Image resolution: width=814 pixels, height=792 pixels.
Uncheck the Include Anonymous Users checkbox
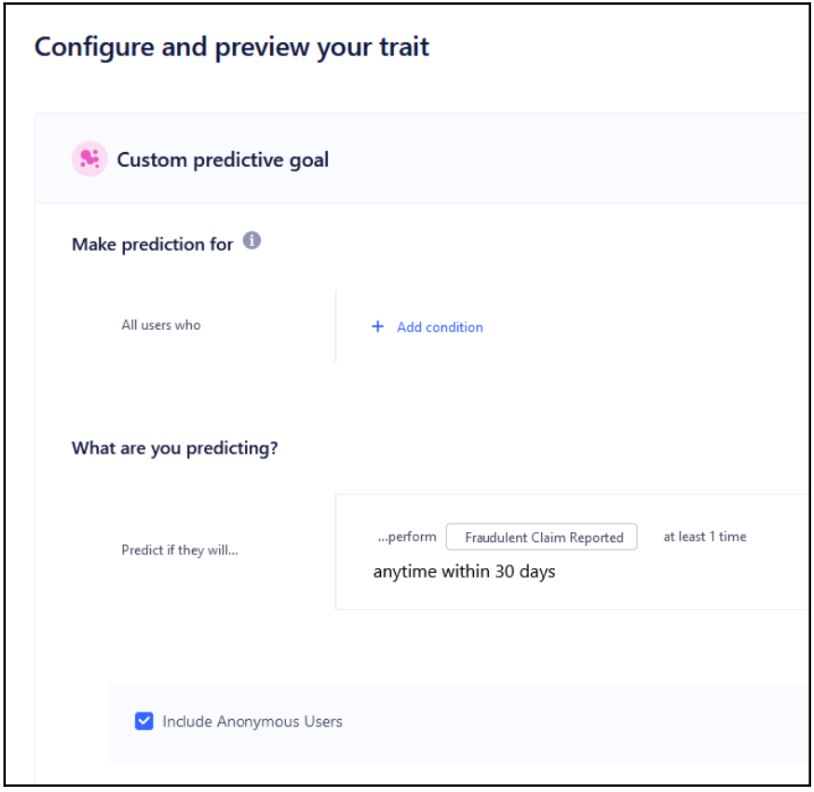(143, 720)
